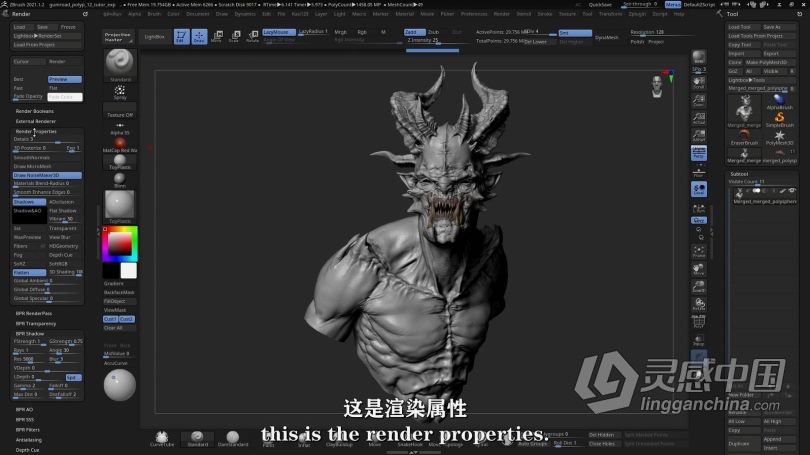Open the MatCap Red Wax material selector
810x455 pixels.
(120, 145)
